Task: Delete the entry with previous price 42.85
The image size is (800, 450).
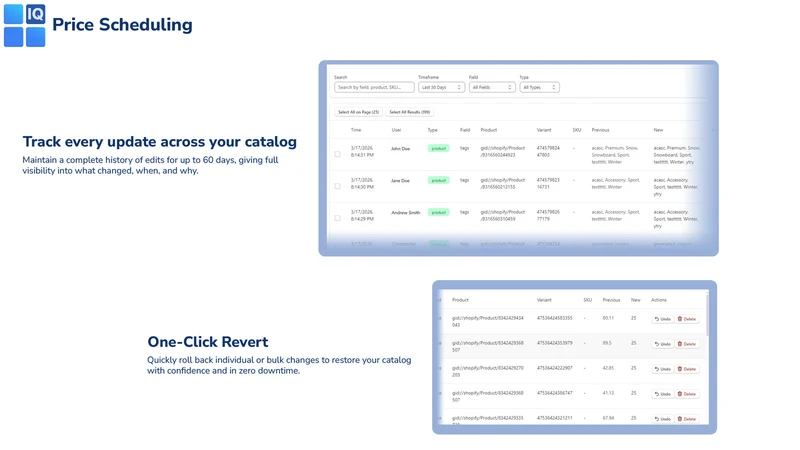Action: tap(687, 369)
